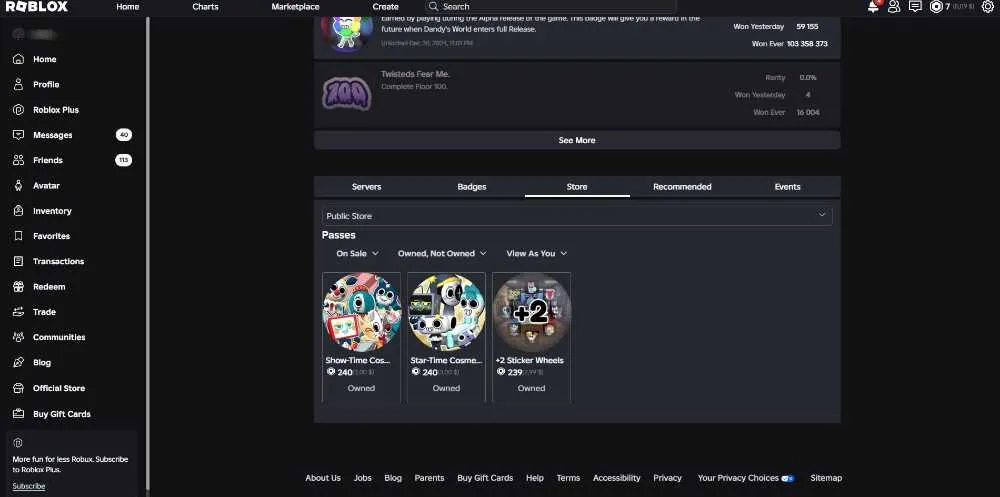Image resolution: width=1000 pixels, height=497 pixels.
Task: Open the notifications bell icon
Action: pos(873,7)
